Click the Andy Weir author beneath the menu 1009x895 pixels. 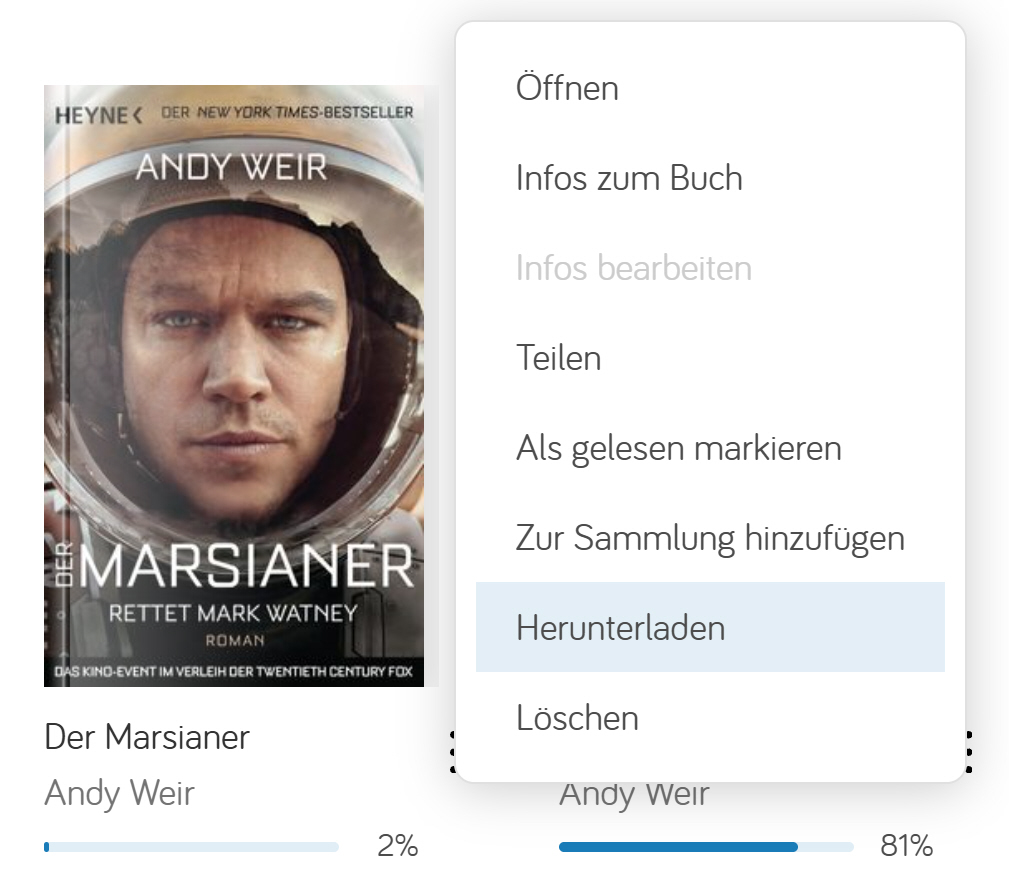[634, 794]
